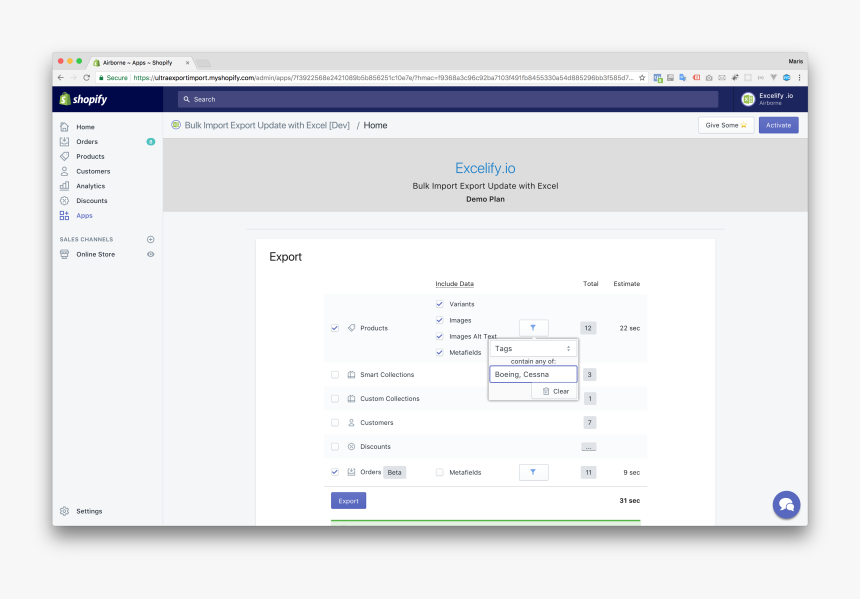
Task: Click the Shopify logo
Action: point(83,99)
